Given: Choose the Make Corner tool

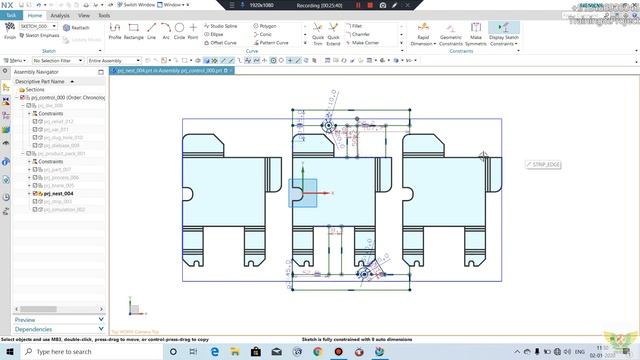Looking at the screenshot, I should (362, 42).
